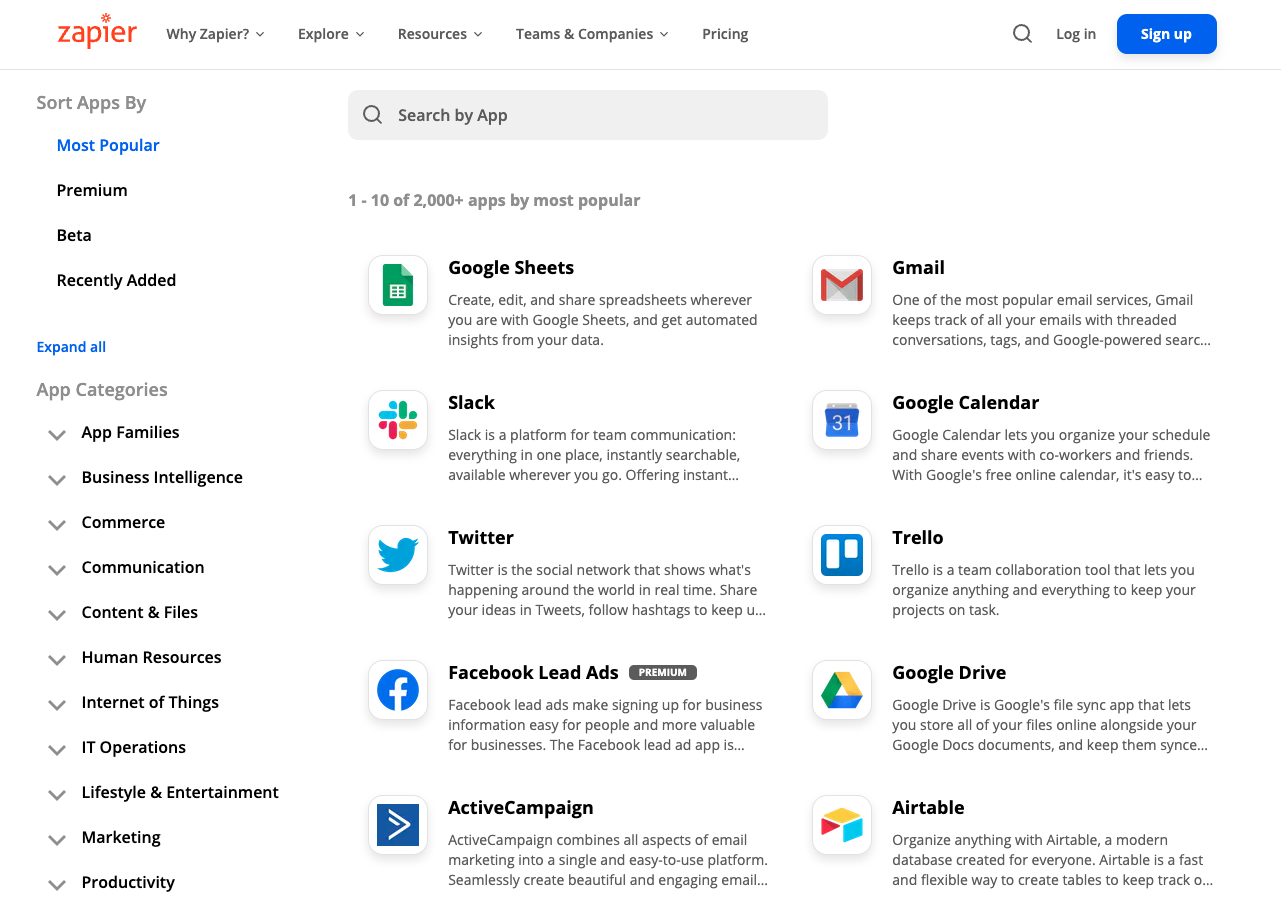
Task: Open the Google Sheets title link
Action: 511,268
